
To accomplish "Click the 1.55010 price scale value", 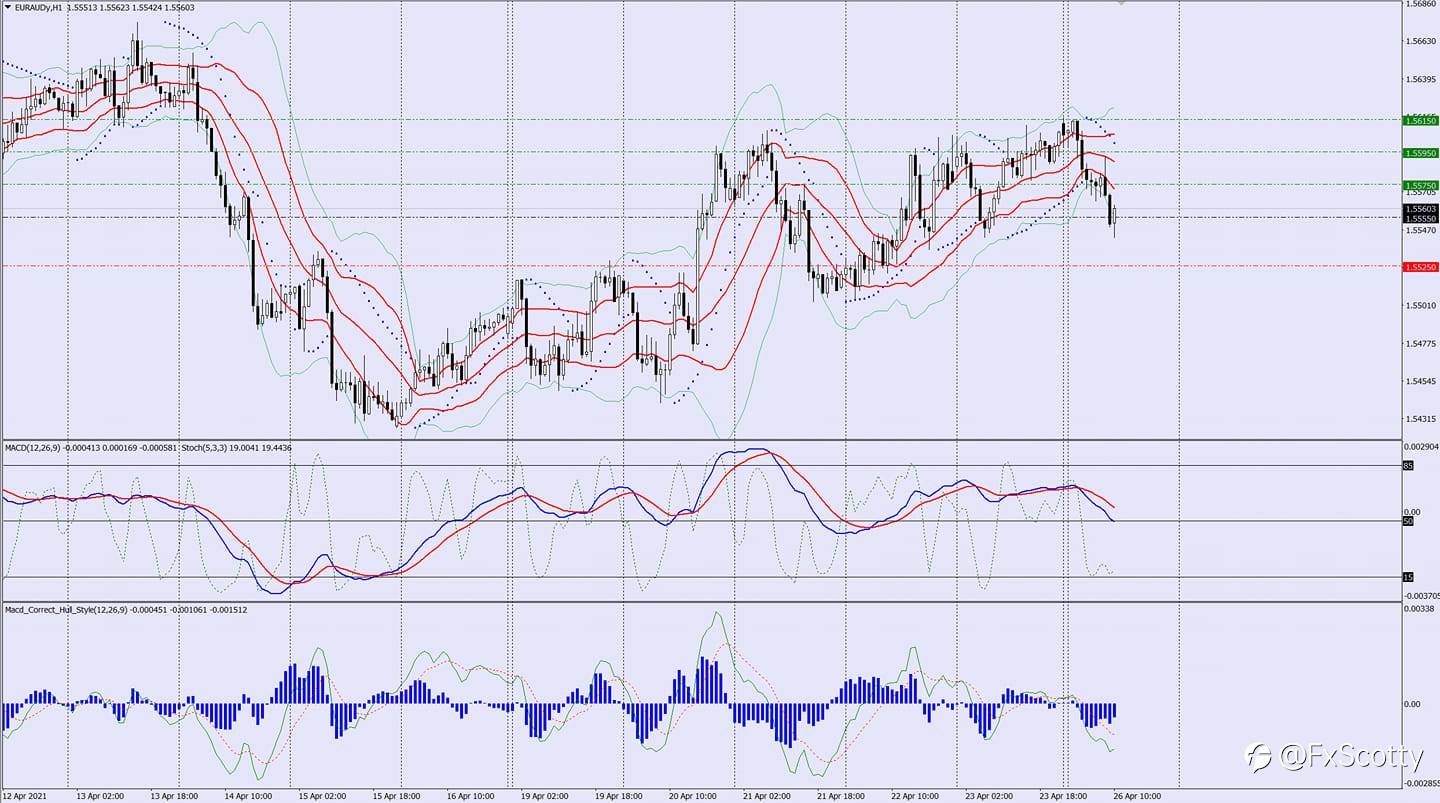I will click(x=1421, y=306).
